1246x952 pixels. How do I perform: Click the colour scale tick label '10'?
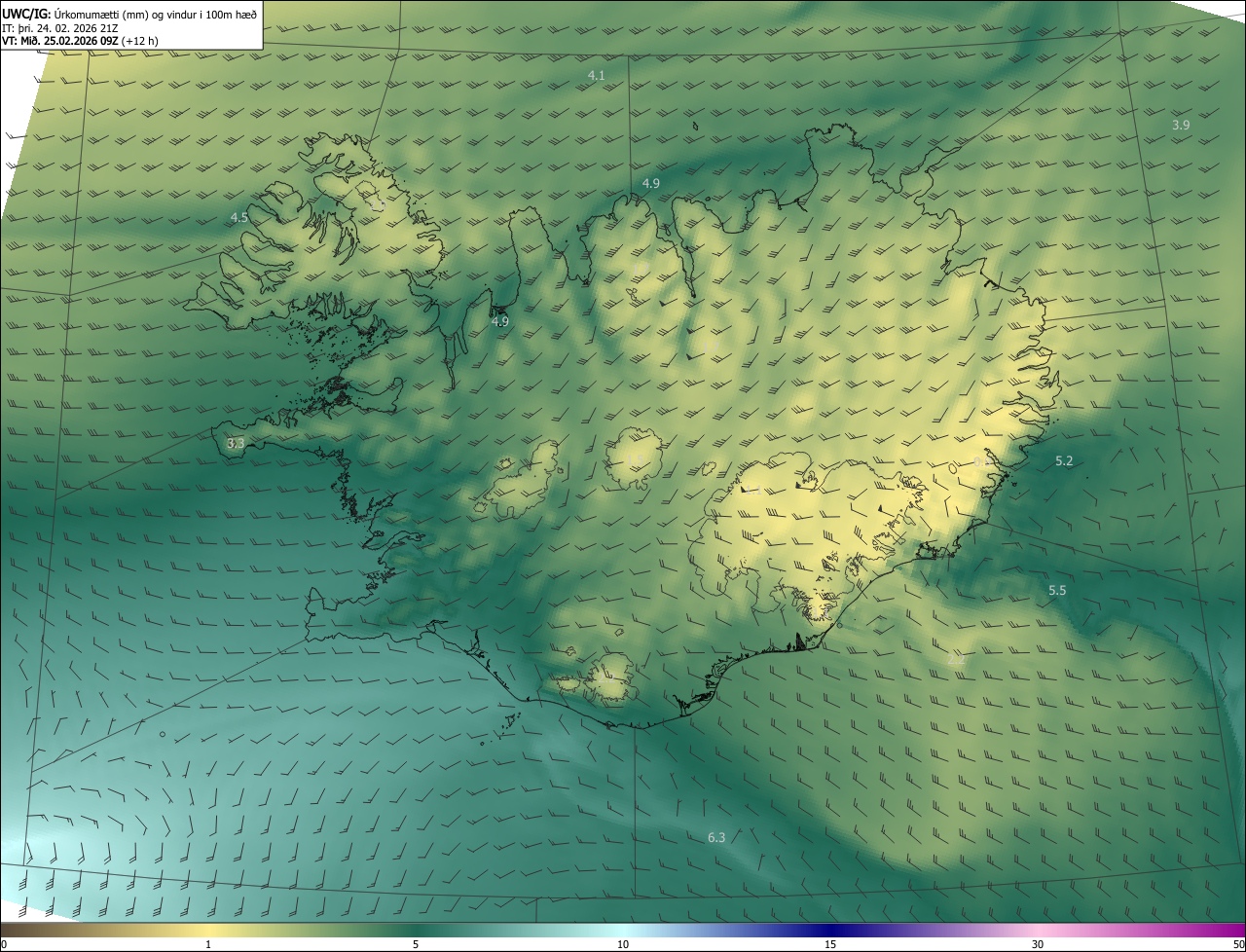(623, 944)
